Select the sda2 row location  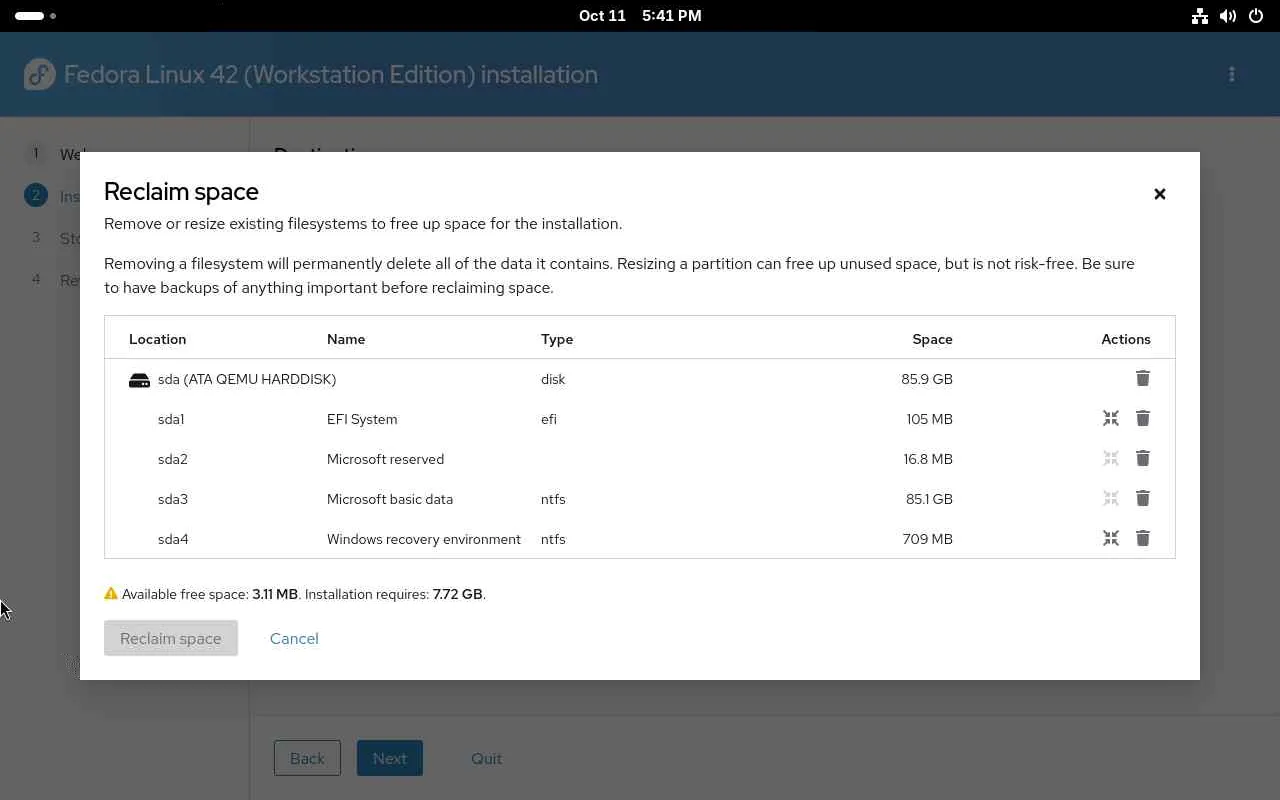point(173,459)
